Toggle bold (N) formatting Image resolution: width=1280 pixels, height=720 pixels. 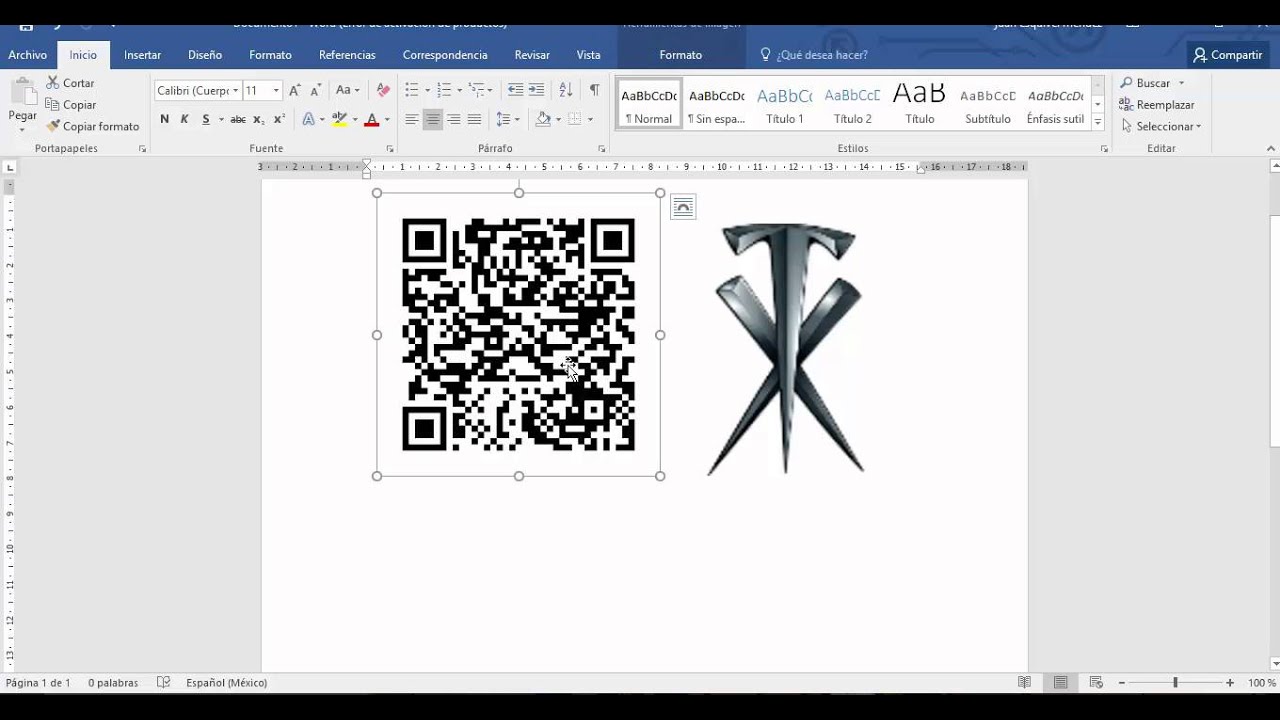pos(164,119)
